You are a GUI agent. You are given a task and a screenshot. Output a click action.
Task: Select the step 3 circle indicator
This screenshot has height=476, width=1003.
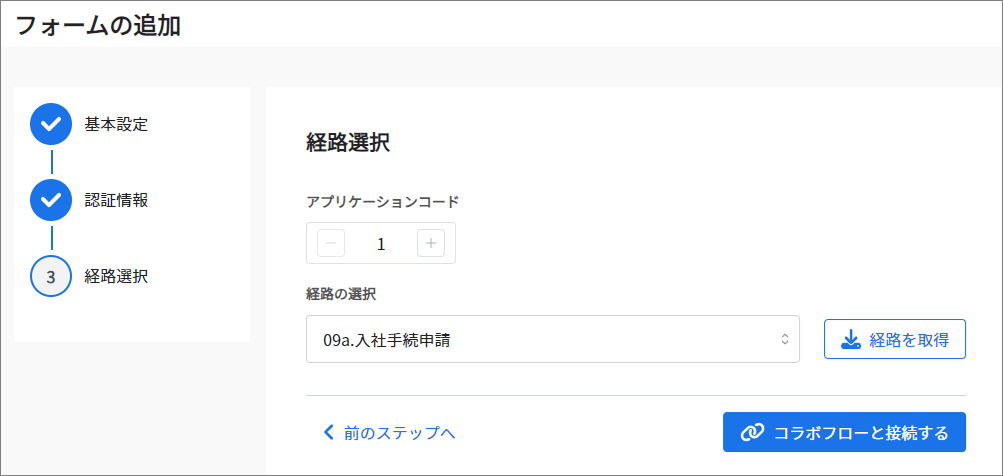pos(51,276)
